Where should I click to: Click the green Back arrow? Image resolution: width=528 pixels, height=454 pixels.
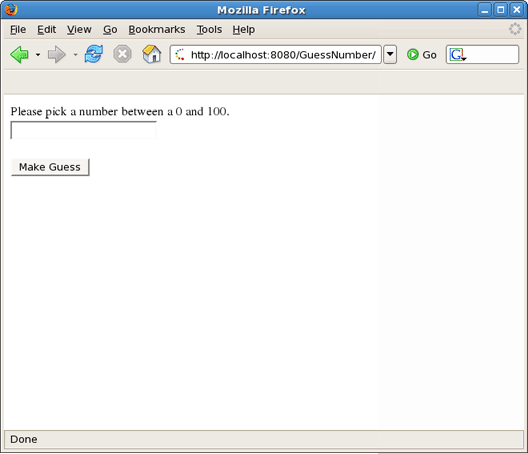[x=20, y=55]
